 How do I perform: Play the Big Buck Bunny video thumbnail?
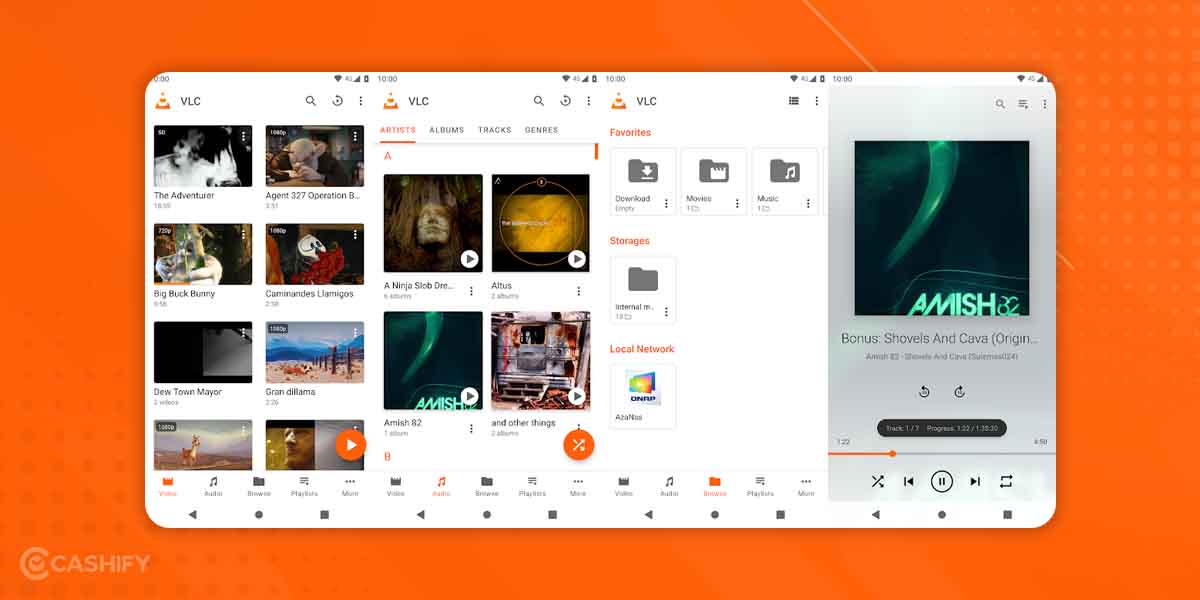pos(202,253)
